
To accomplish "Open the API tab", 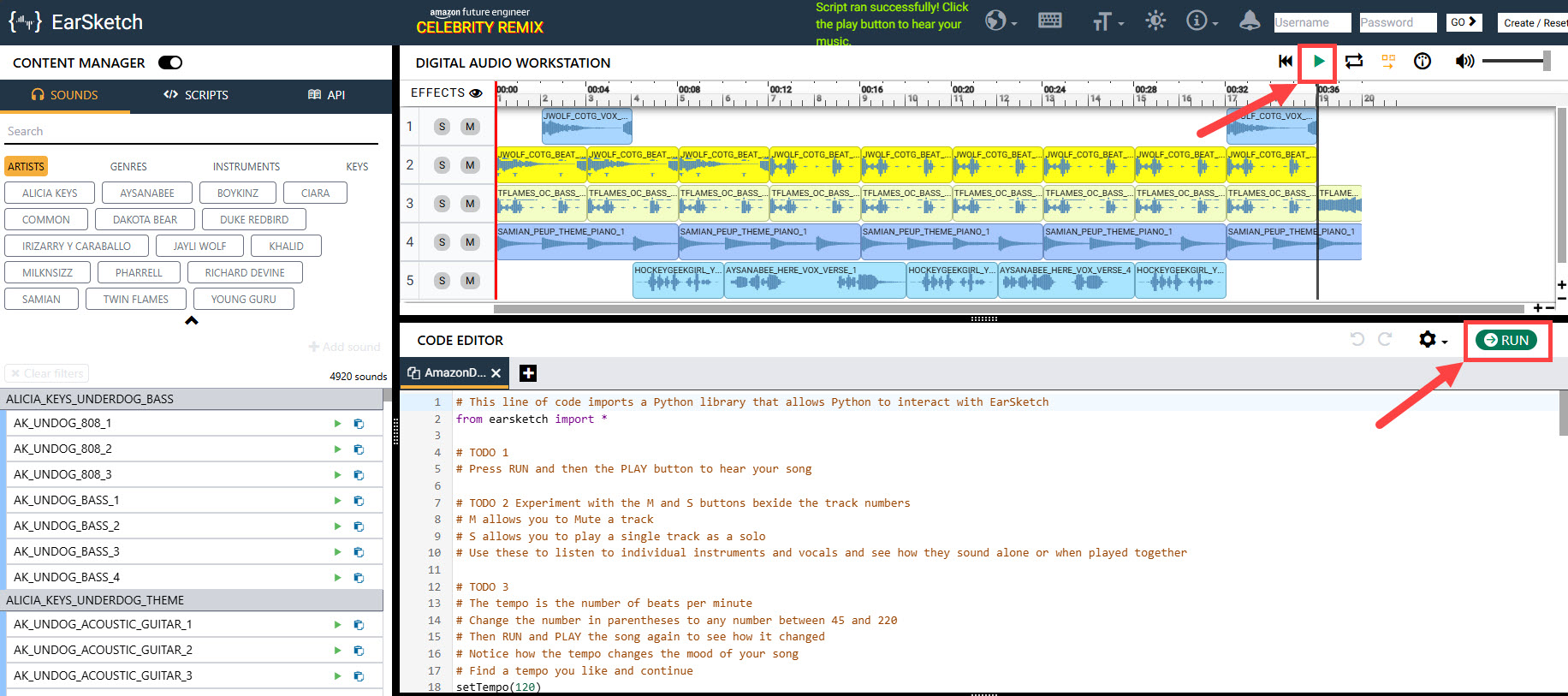I will (326, 95).
